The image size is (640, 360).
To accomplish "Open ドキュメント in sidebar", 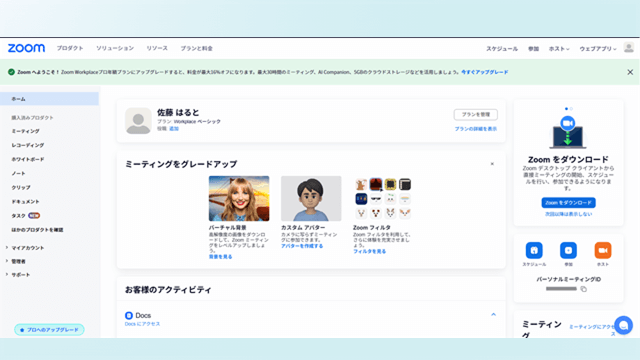I will pos(25,202).
